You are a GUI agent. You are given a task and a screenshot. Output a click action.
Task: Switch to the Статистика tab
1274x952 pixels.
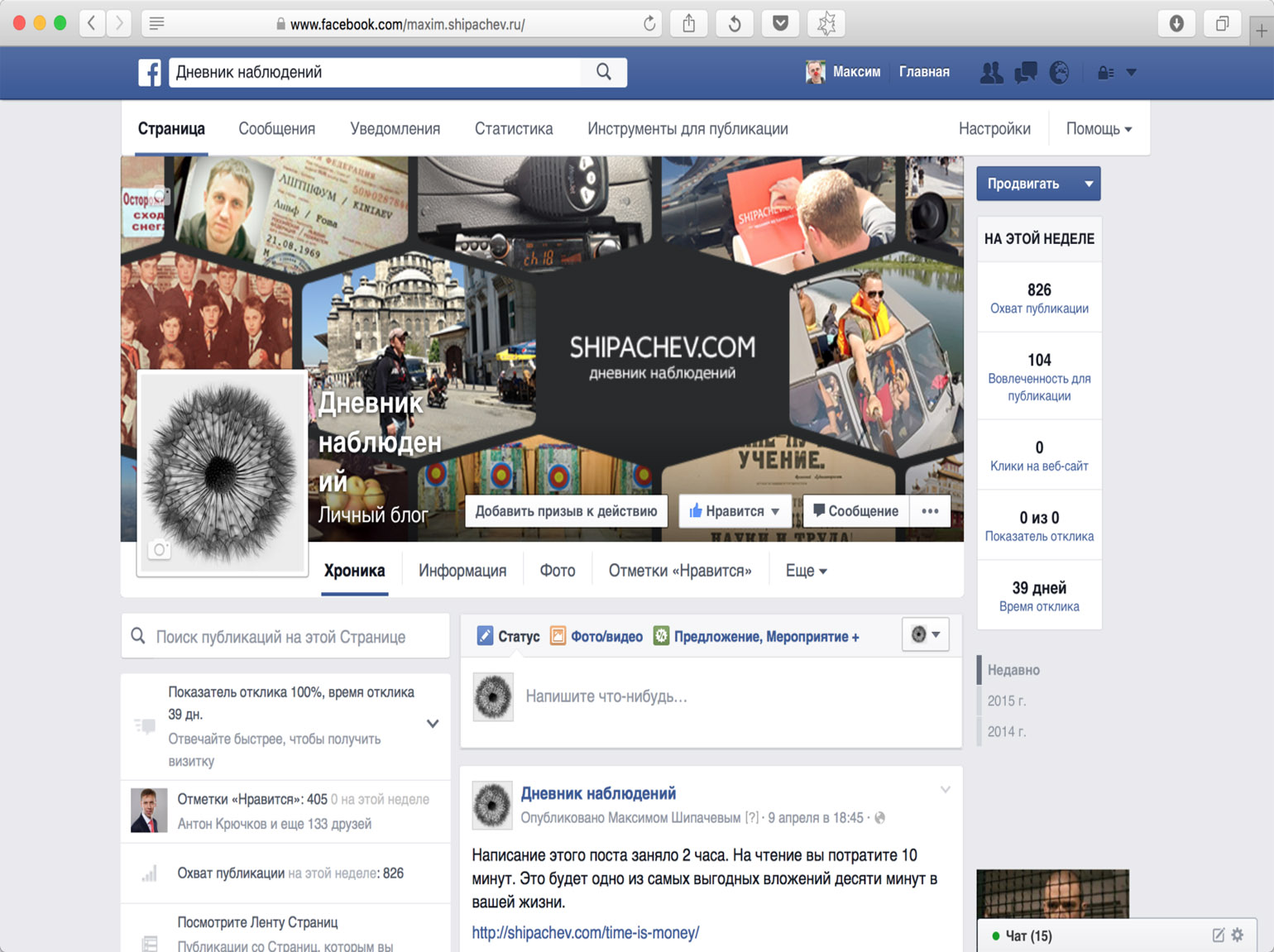tap(514, 129)
